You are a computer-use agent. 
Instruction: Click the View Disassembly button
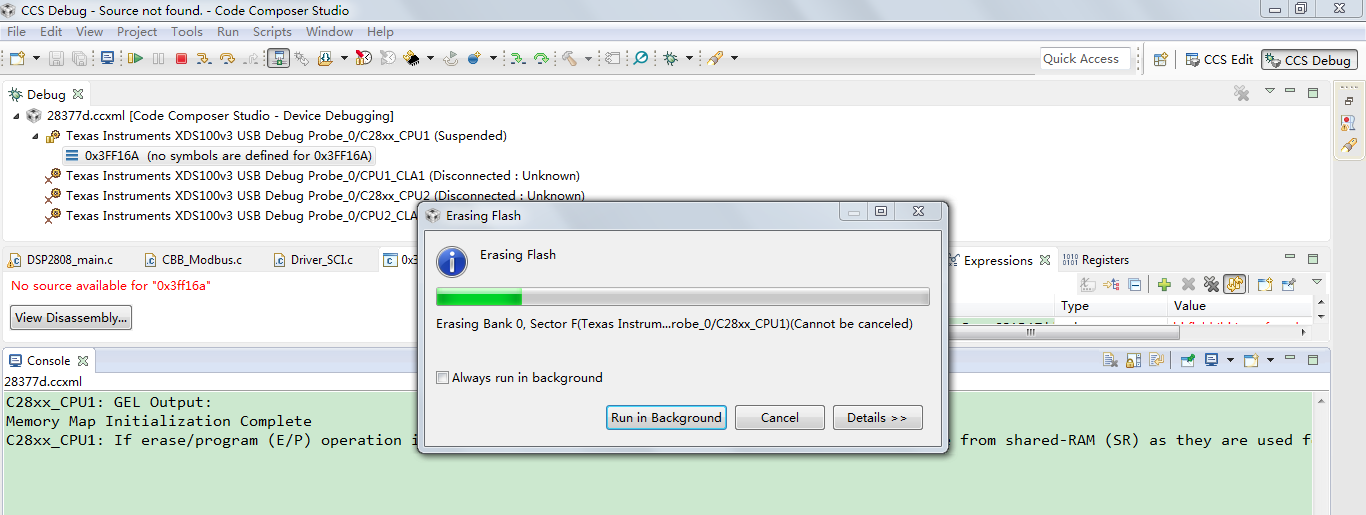click(71, 318)
